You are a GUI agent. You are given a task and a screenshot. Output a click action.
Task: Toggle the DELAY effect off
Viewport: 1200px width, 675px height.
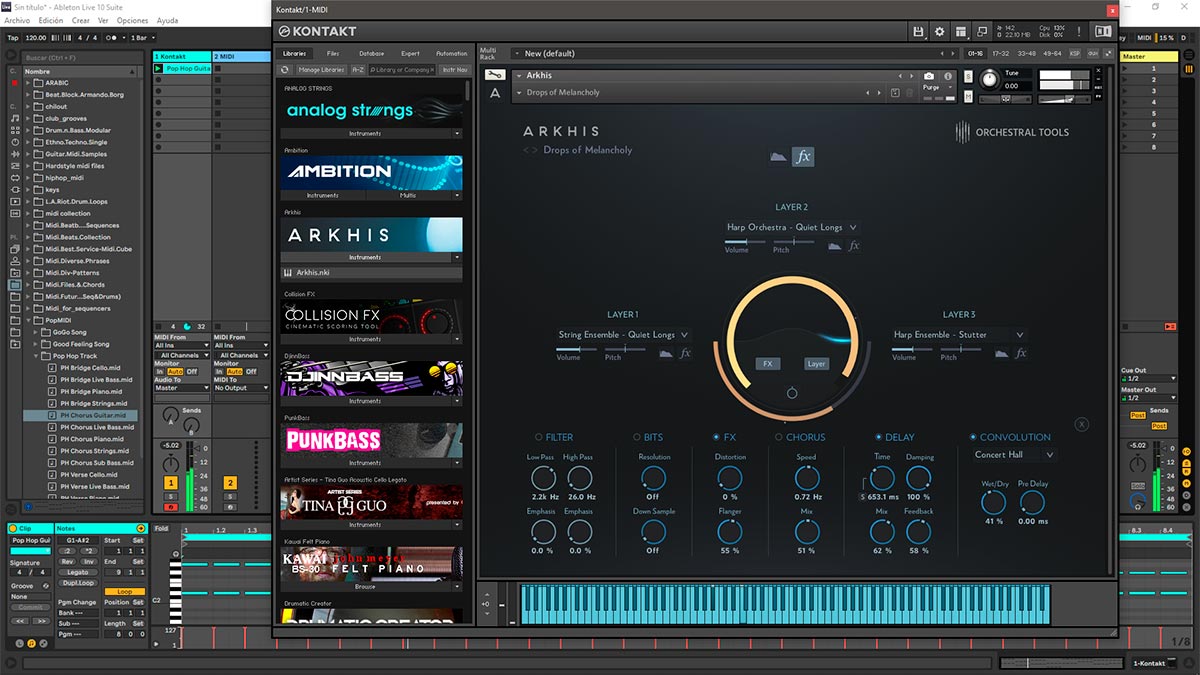[878, 437]
